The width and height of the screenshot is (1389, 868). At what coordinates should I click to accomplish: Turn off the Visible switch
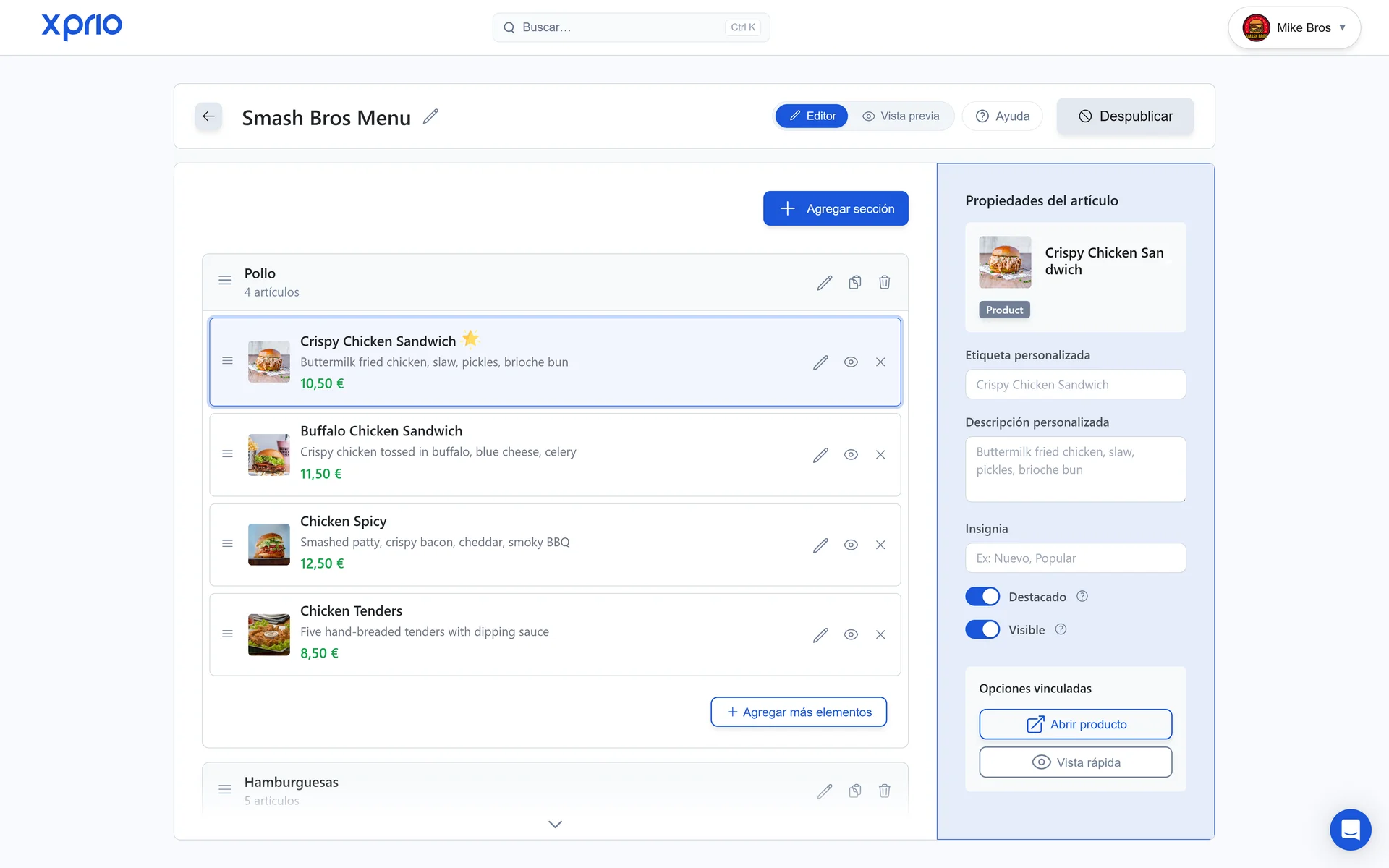982,629
